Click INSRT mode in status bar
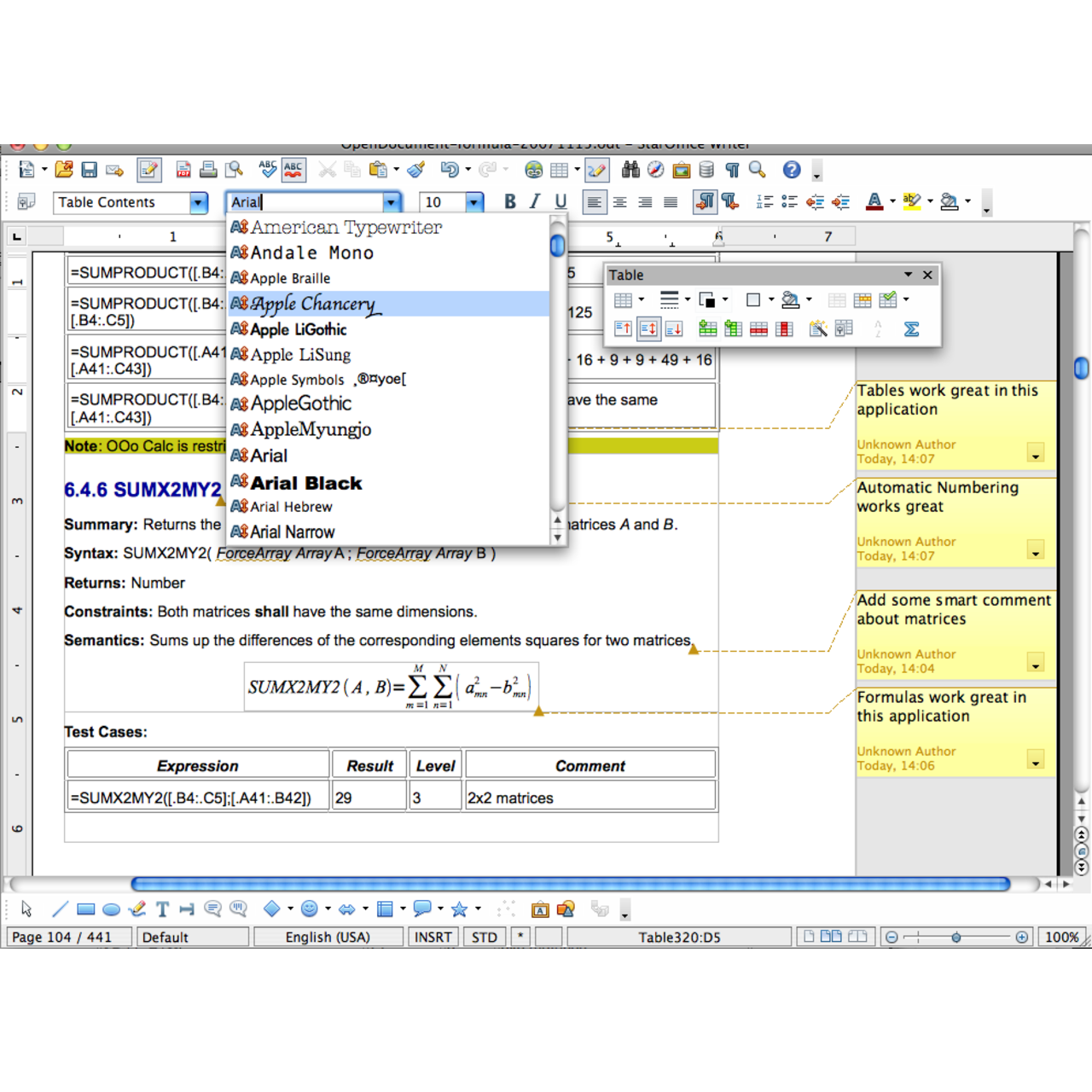 pos(433,937)
